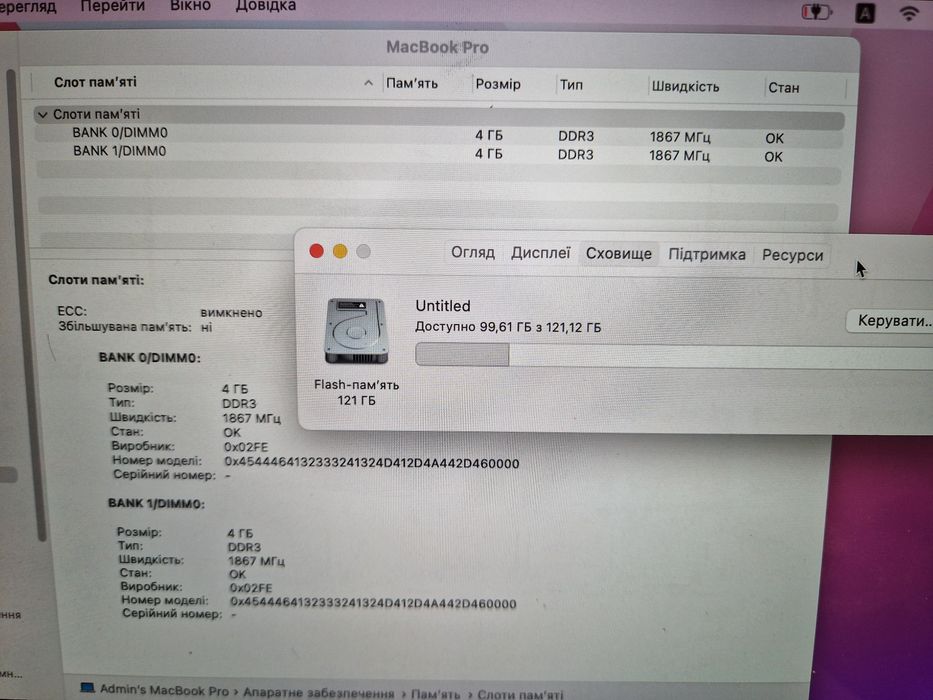Click the BANK 1/DIMM0 details heading
Viewport: 933px width, 700px height.
click(x=156, y=504)
